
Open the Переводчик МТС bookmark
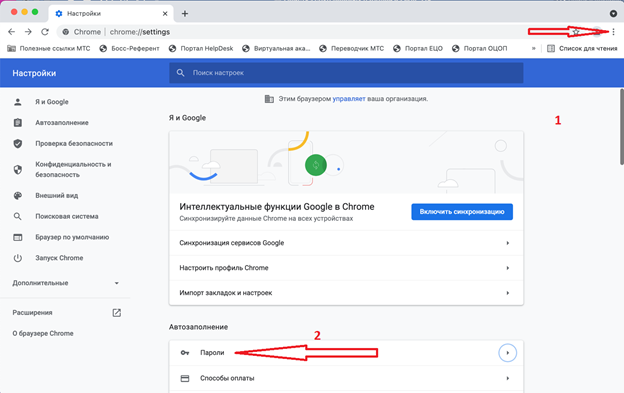coord(351,49)
